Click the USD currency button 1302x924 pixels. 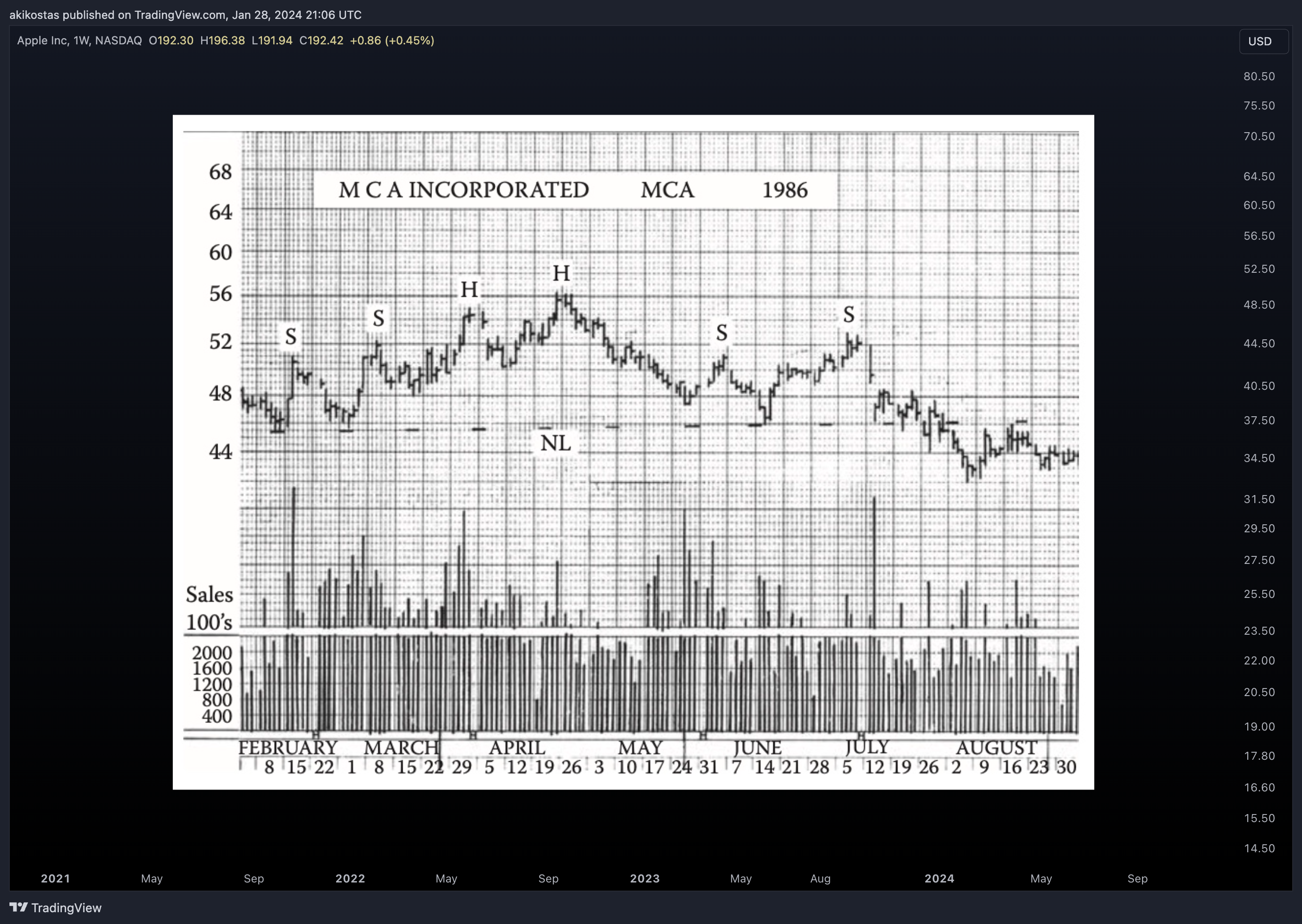pos(1263,42)
